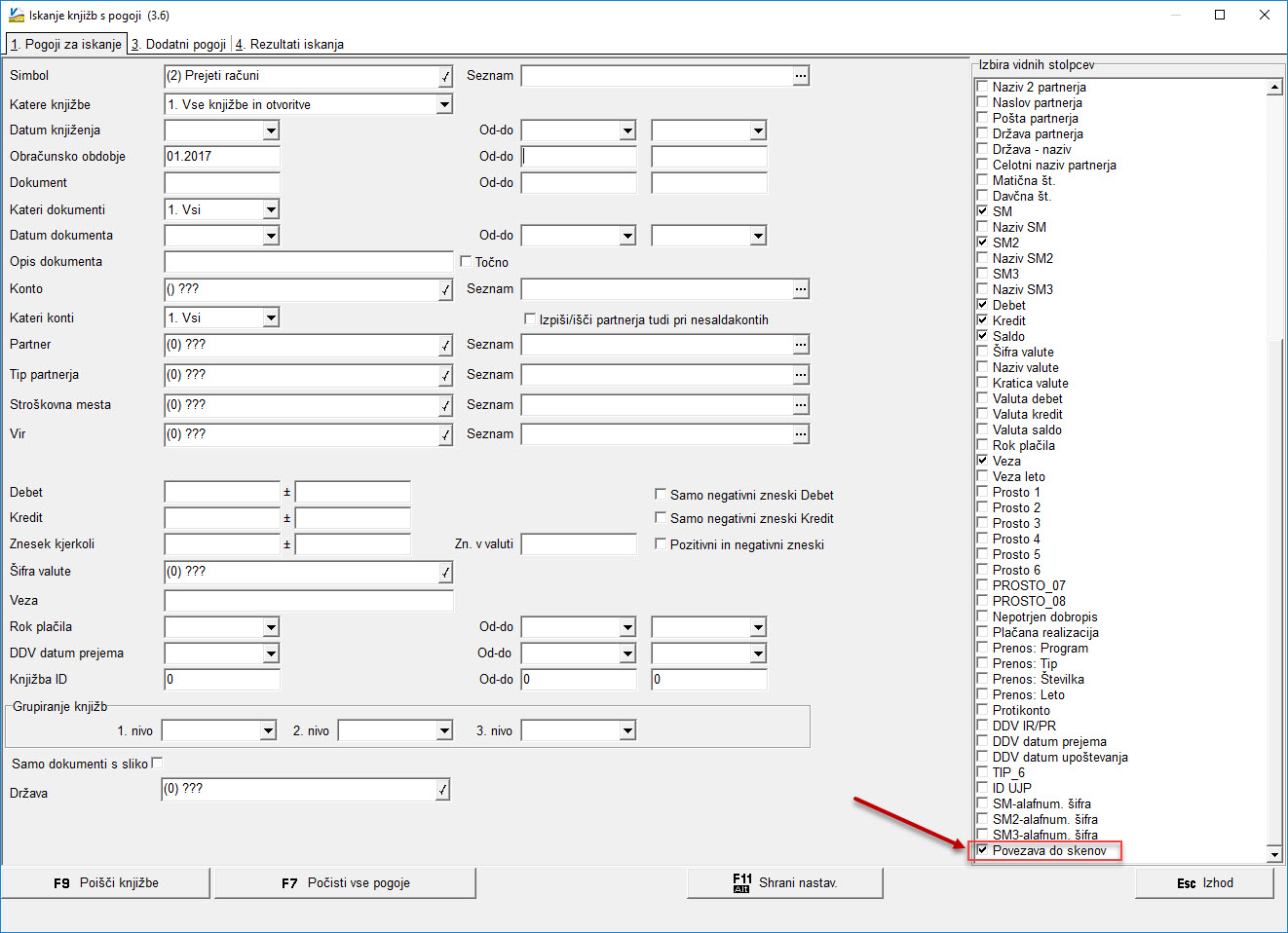Check the Protikonto column checkbox
This screenshot has width=1288, height=933.
click(x=982, y=710)
